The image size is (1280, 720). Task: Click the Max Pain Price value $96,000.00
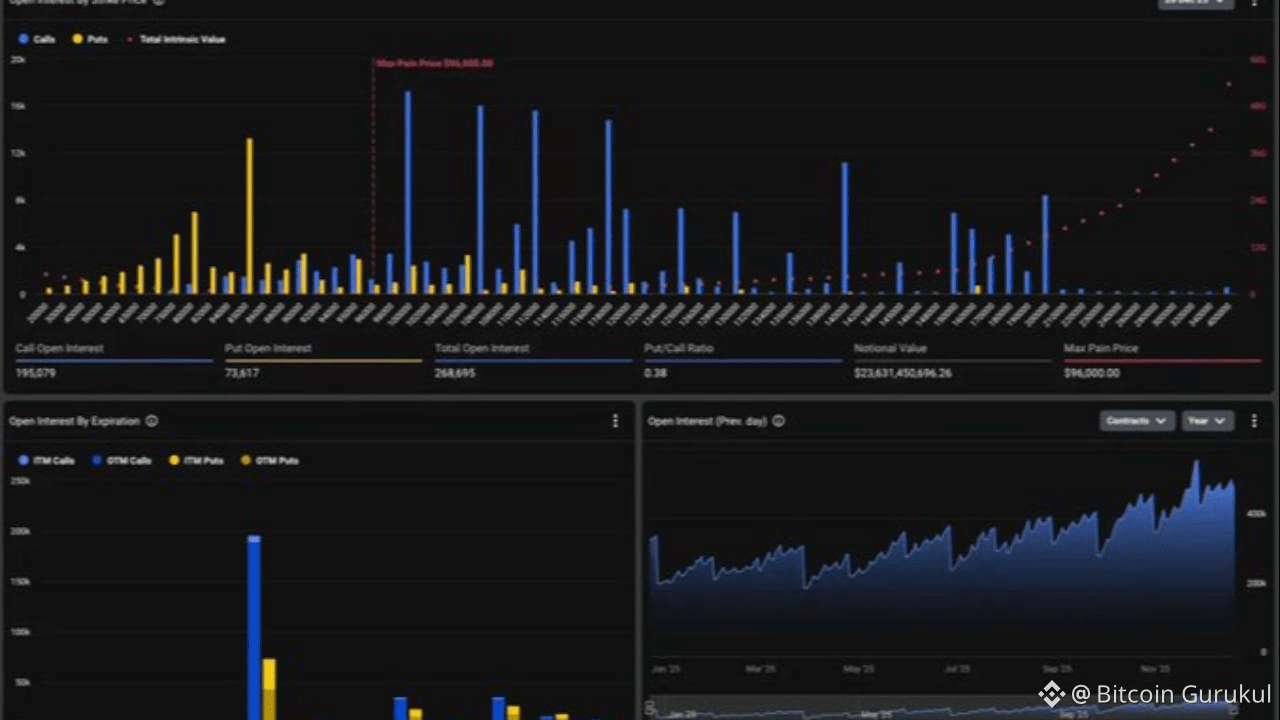point(1092,373)
